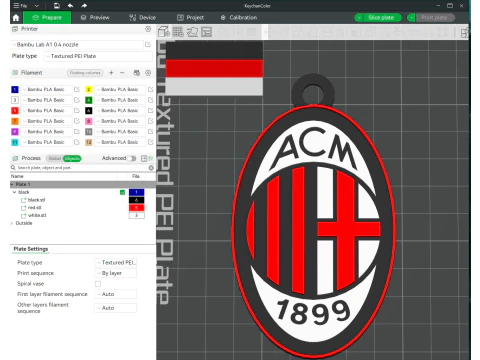Open the Calibration tab

pos(239,18)
